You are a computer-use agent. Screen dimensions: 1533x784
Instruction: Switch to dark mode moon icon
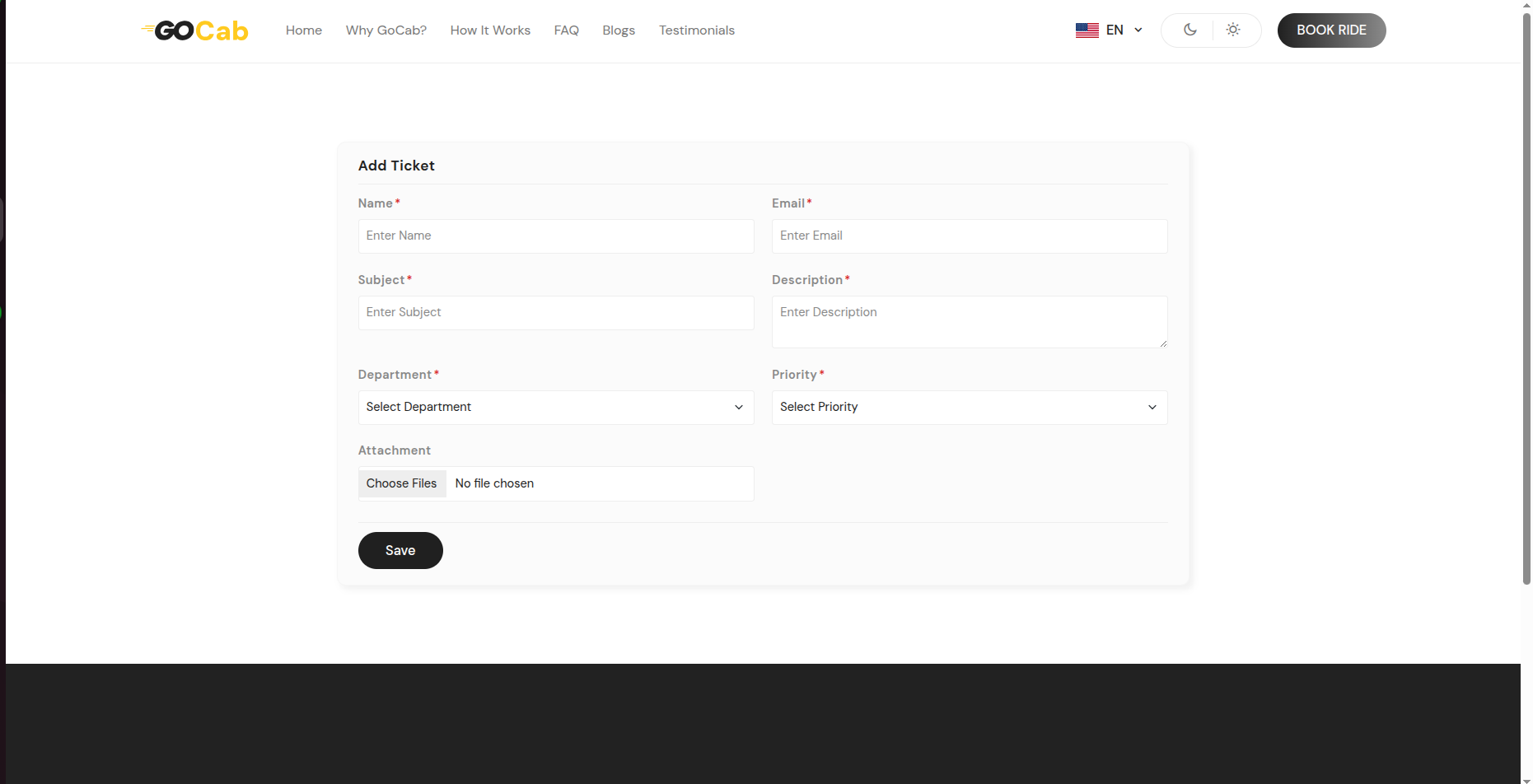point(1189,30)
